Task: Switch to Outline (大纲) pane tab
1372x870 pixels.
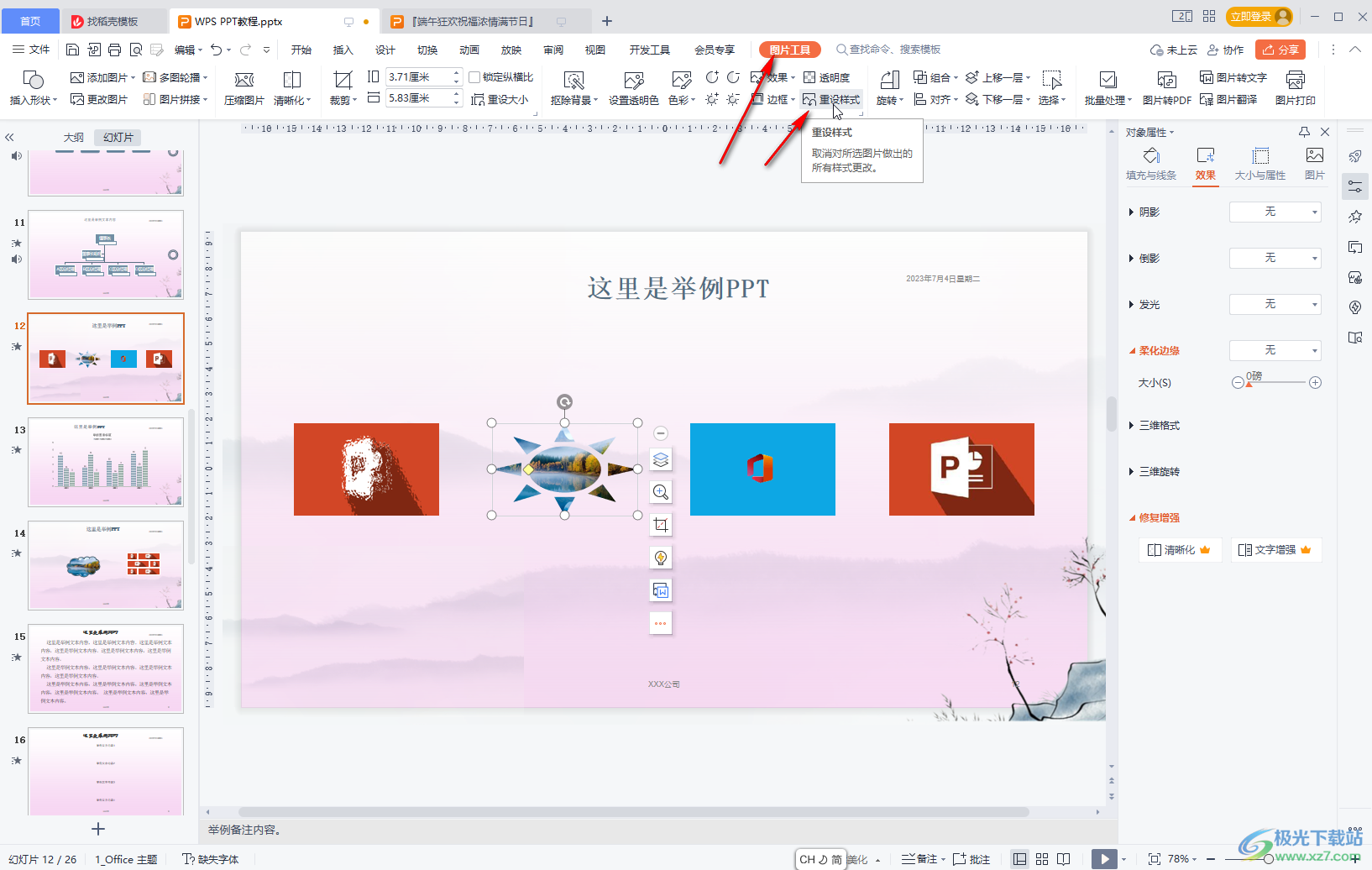Action: click(74, 137)
